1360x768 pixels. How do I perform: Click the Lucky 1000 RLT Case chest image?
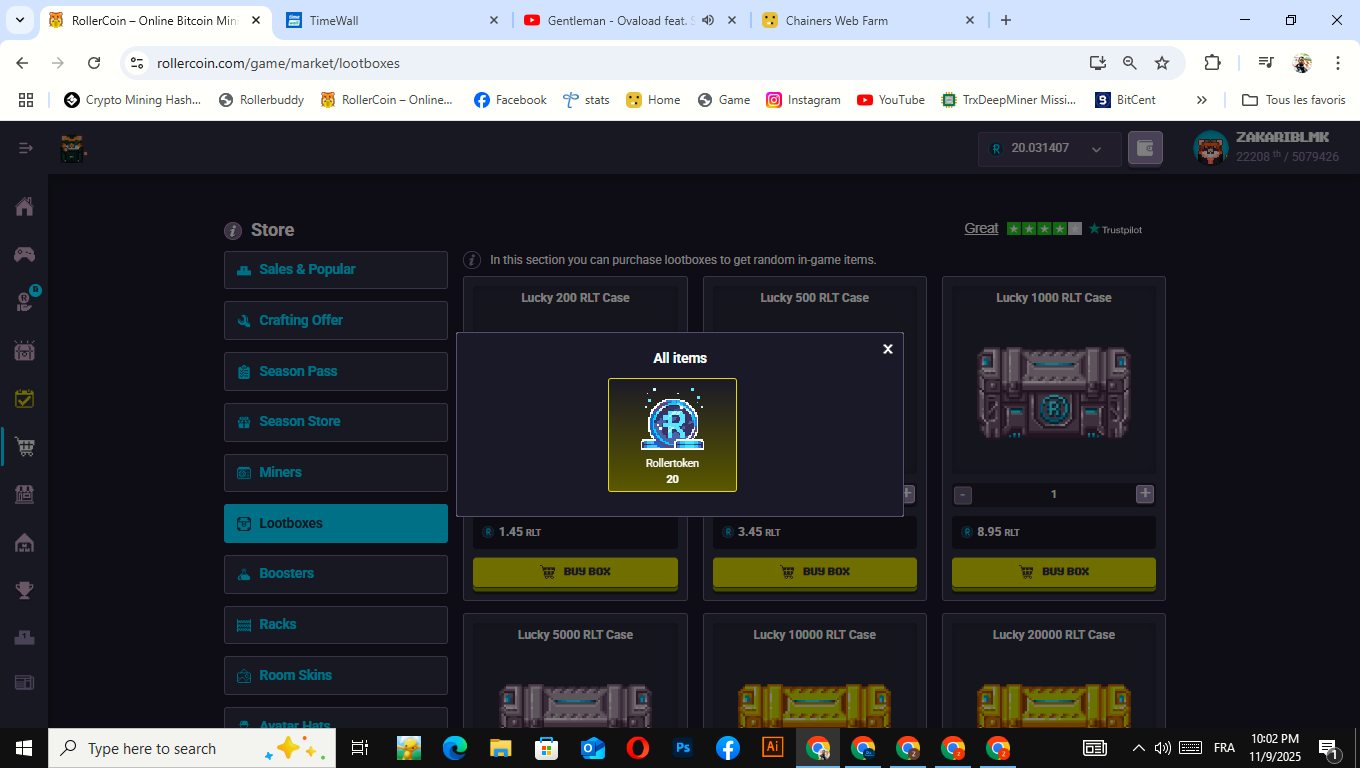pos(1054,393)
